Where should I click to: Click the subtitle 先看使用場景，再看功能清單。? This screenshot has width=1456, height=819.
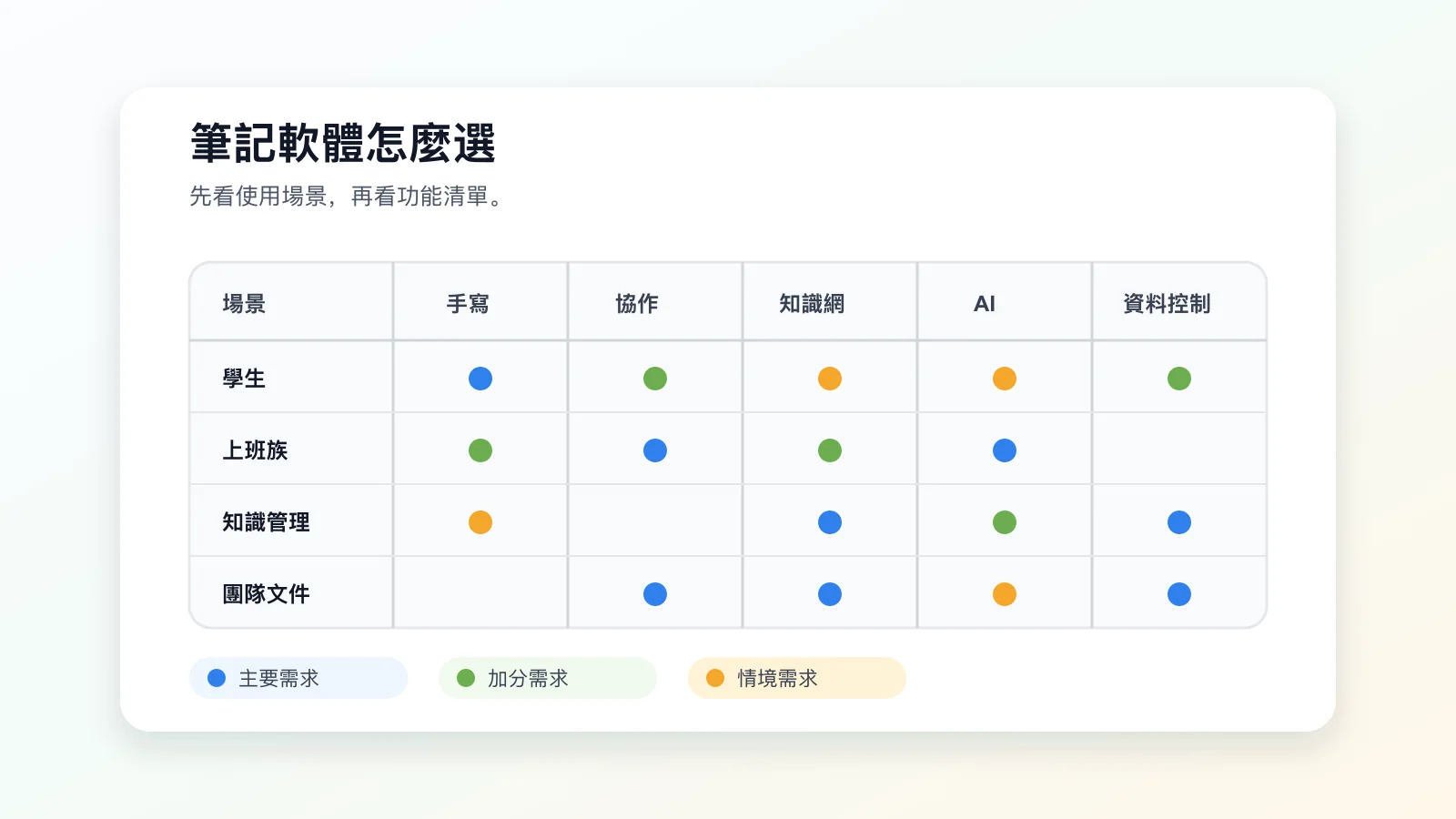tap(348, 197)
